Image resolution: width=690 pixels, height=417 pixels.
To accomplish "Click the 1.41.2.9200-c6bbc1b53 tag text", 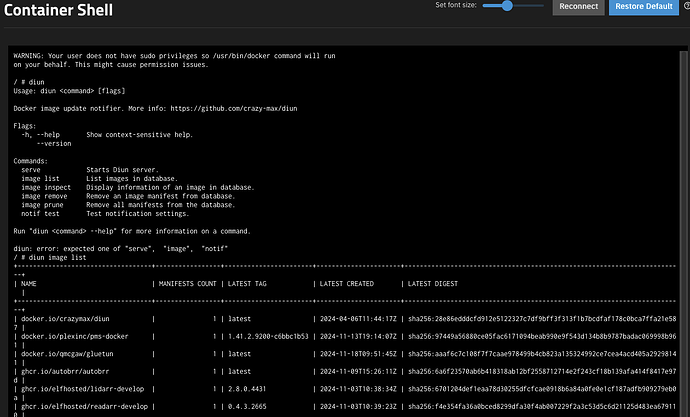I will tap(268, 337).
